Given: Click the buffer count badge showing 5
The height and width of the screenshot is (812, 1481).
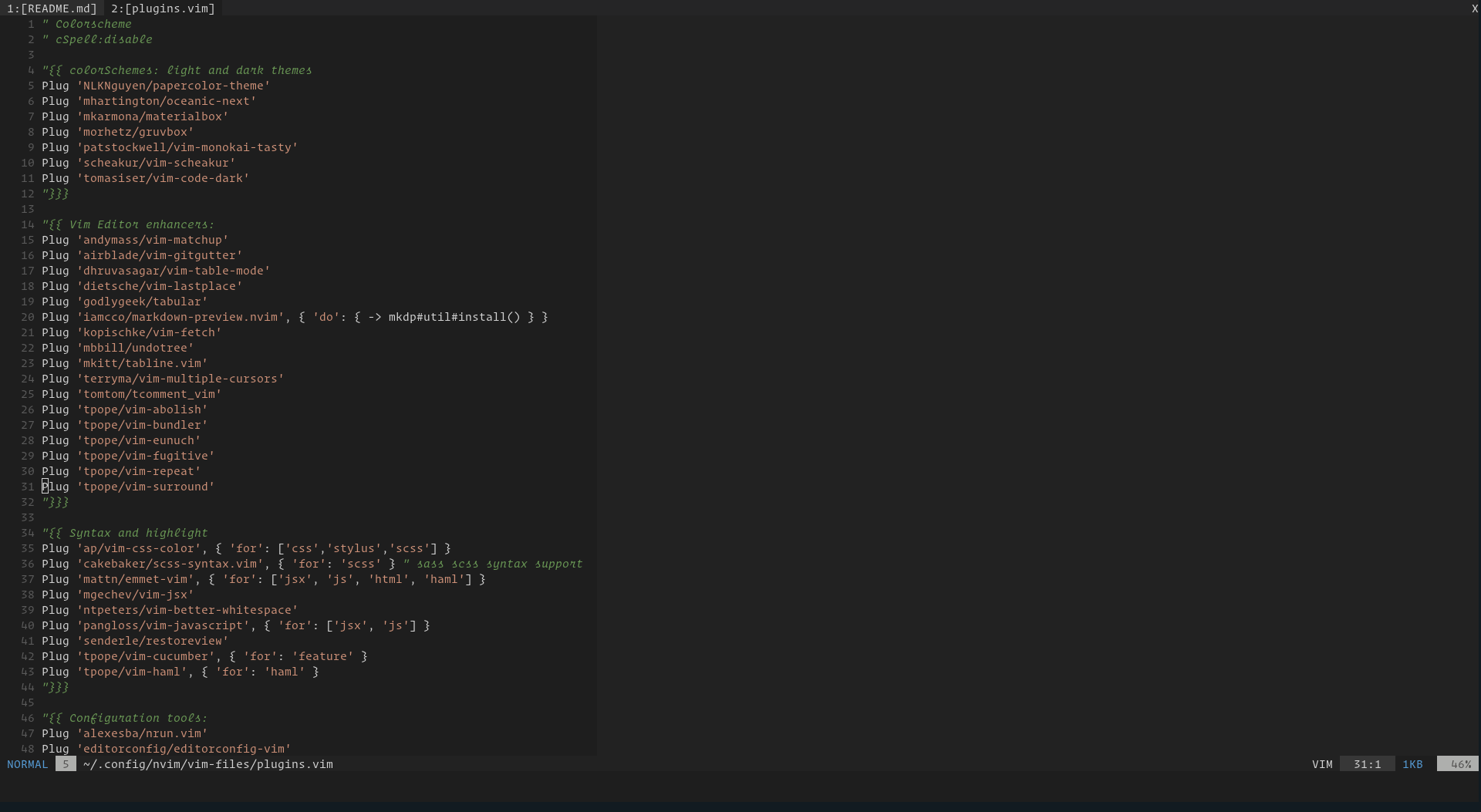Looking at the screenshot, I should 66,764.
